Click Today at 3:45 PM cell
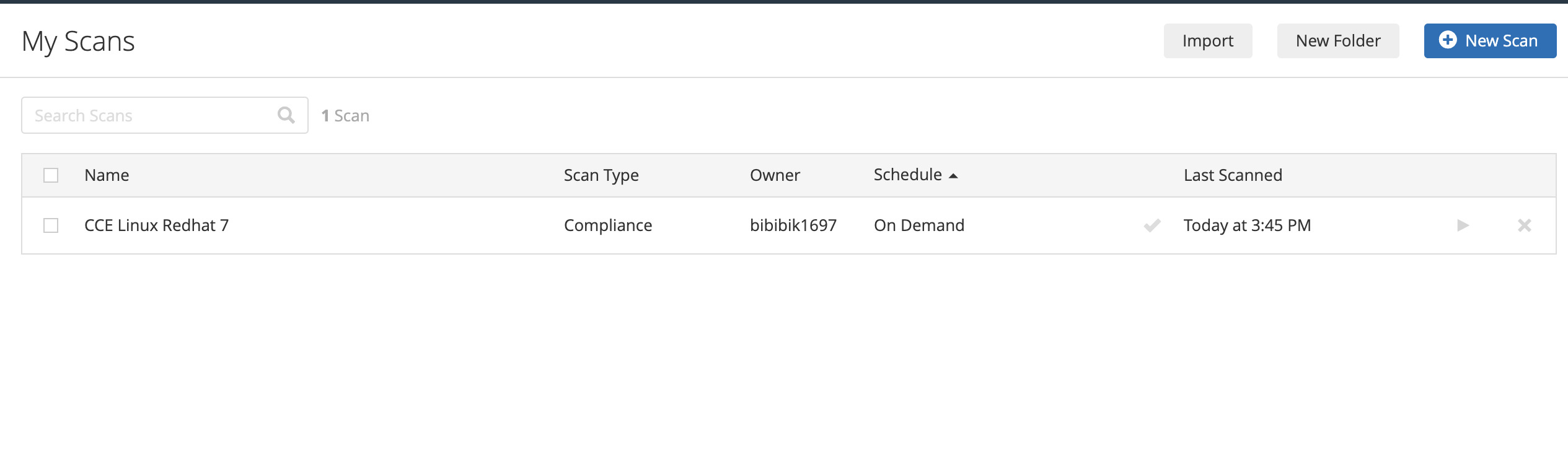 1248,225
